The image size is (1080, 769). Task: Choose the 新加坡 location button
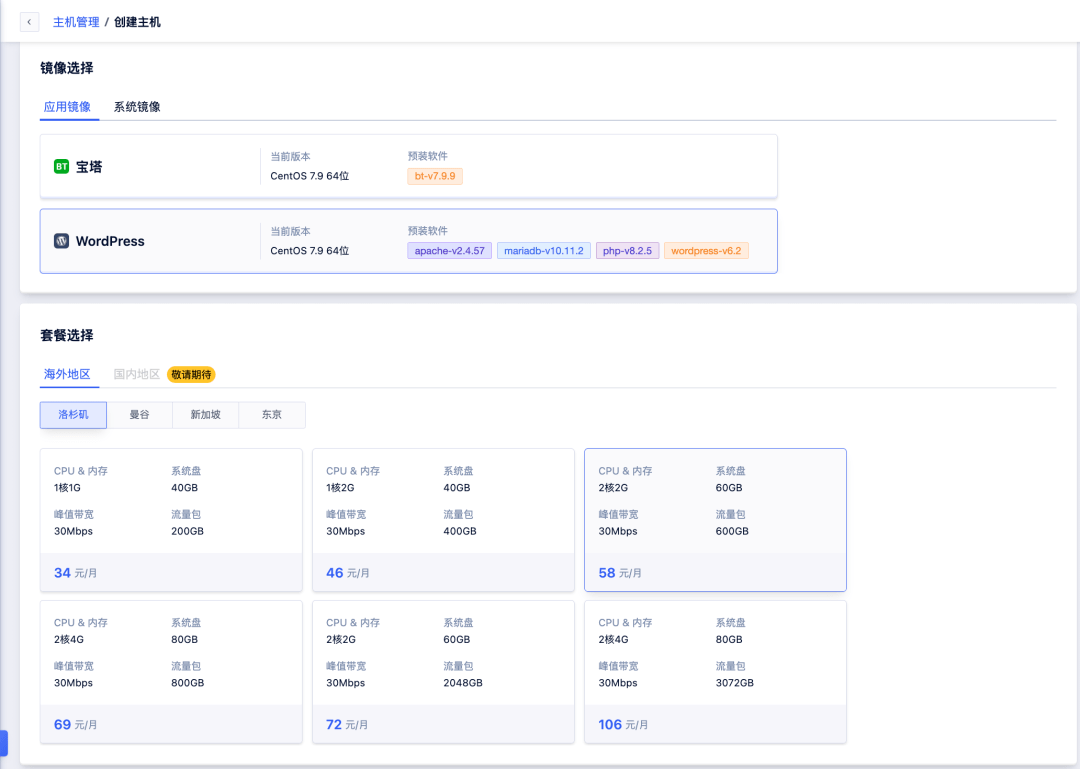205,415
